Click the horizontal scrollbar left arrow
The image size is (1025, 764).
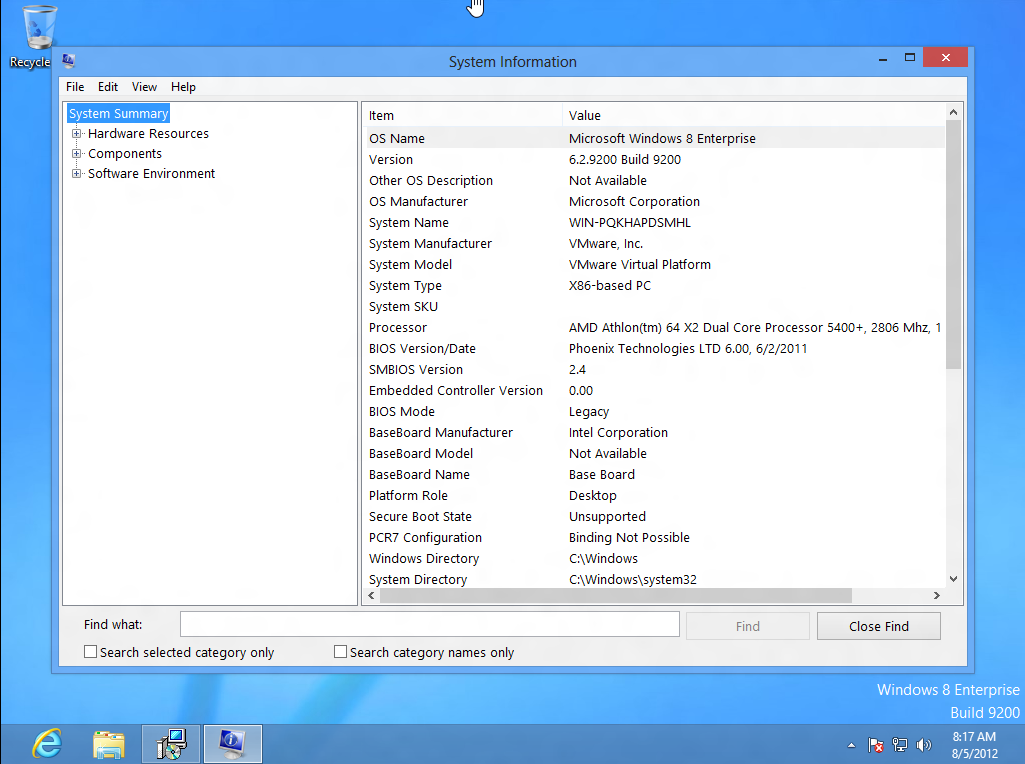[371, 595]
